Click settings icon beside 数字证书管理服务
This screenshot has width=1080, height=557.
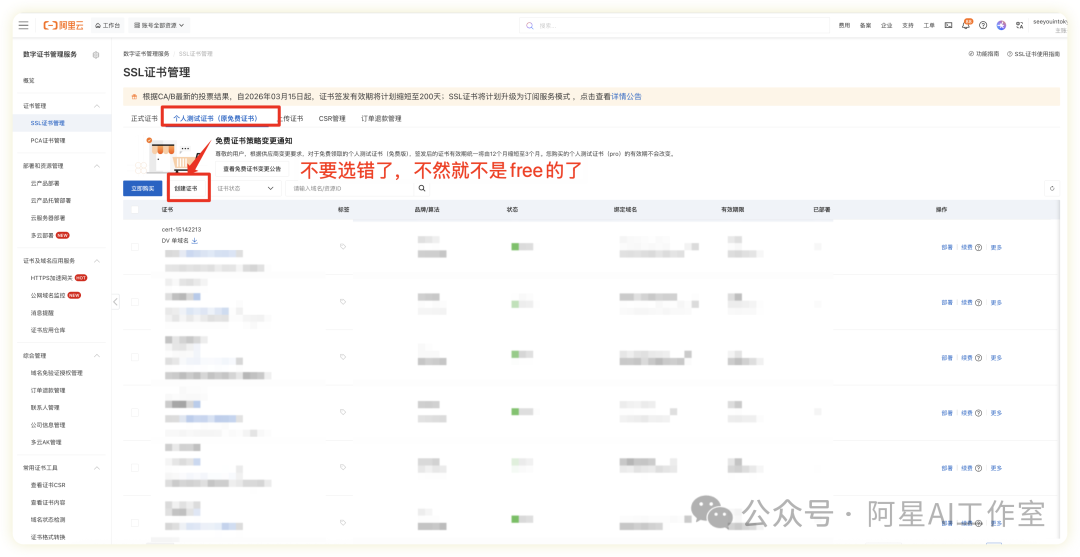(x=96, y=54)
